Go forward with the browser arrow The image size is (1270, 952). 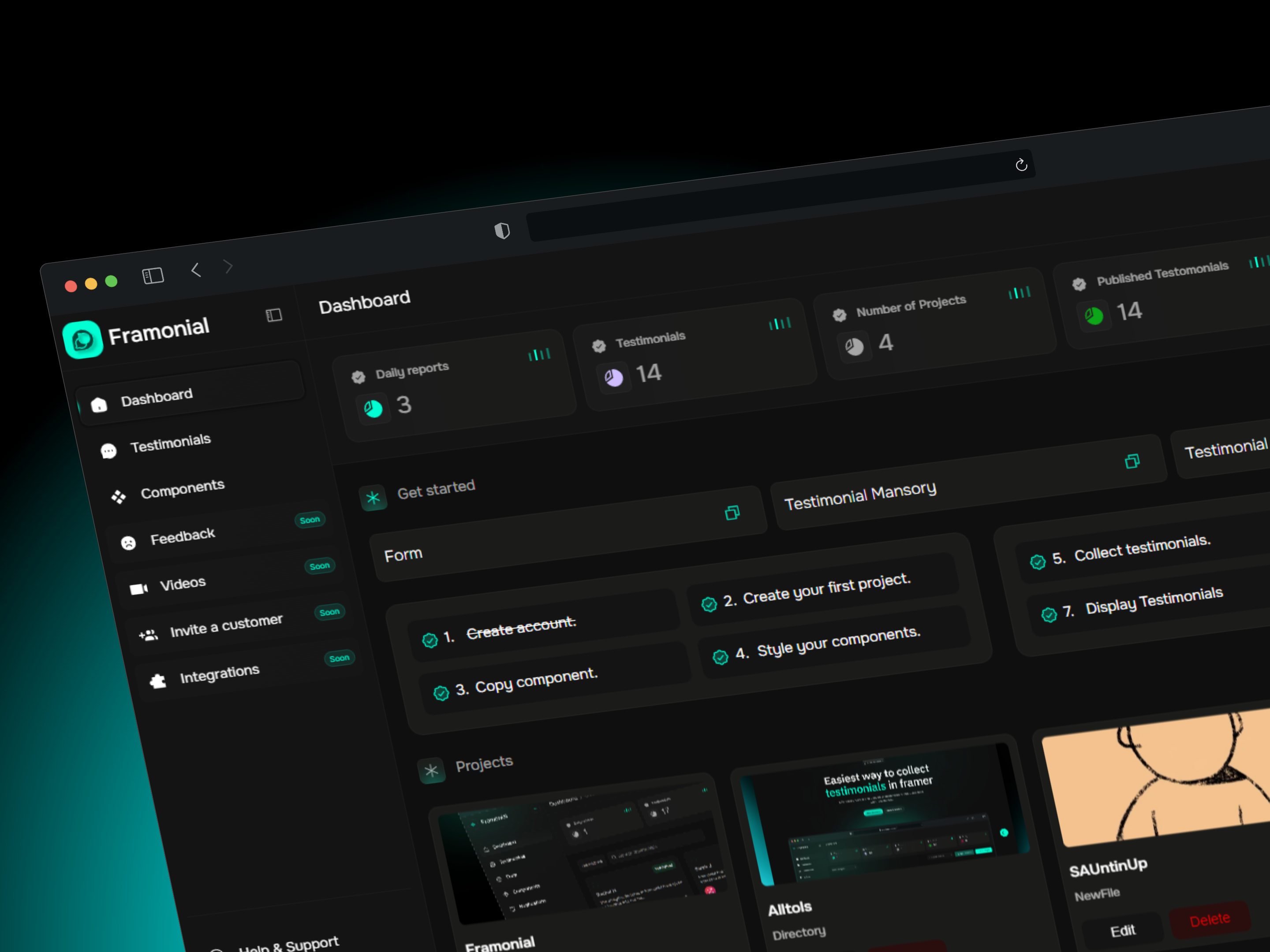pyautogui.click(x=228, y=266)
